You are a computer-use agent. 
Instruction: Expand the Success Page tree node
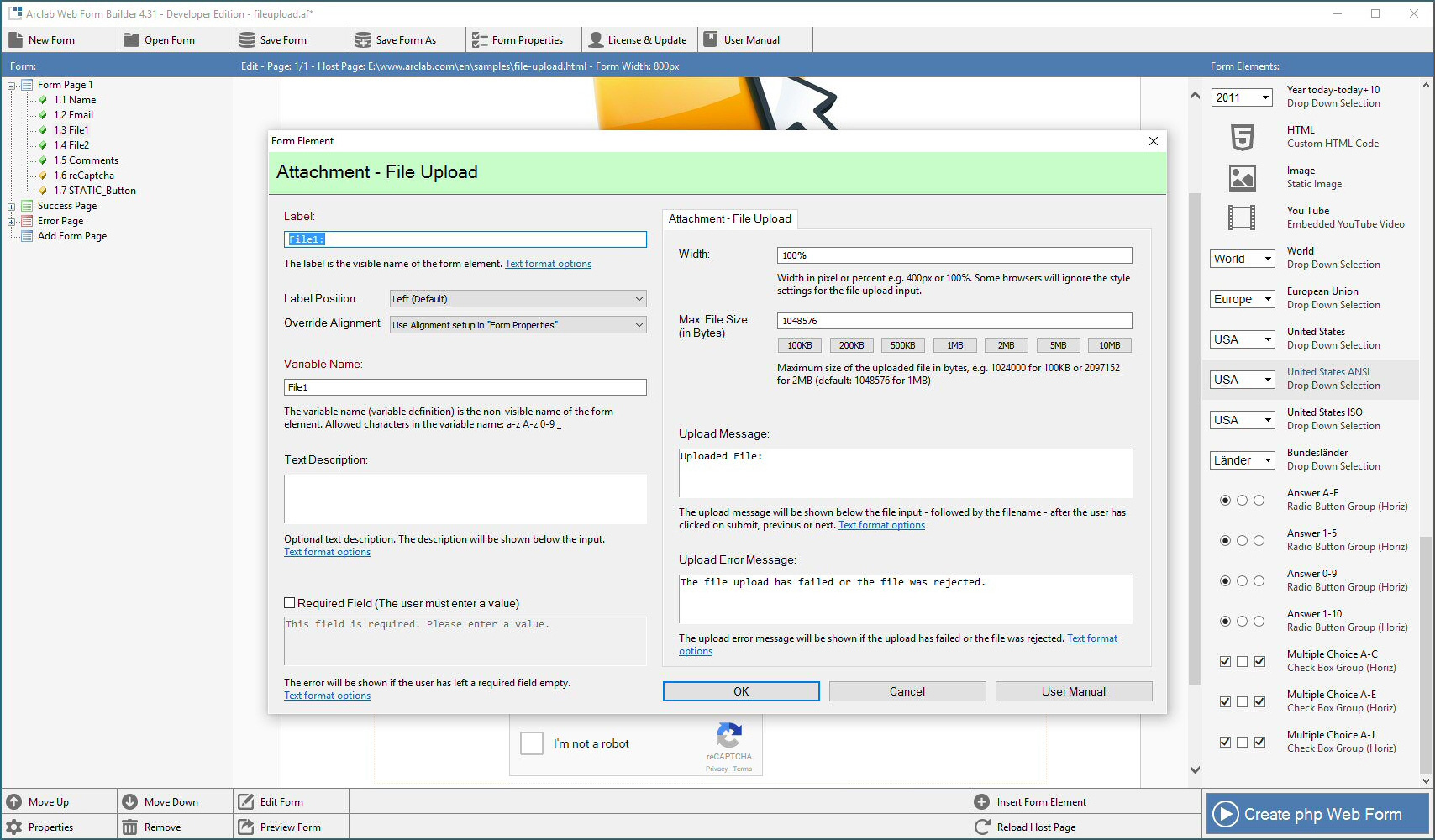[12, 206]
